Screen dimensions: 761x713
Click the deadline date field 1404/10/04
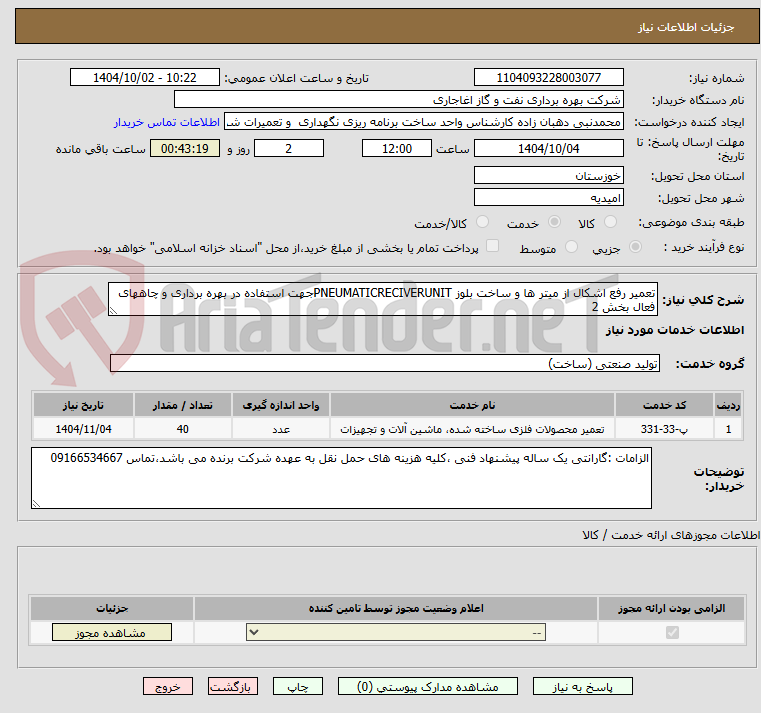pyautogui.click(x=548, y=149)
